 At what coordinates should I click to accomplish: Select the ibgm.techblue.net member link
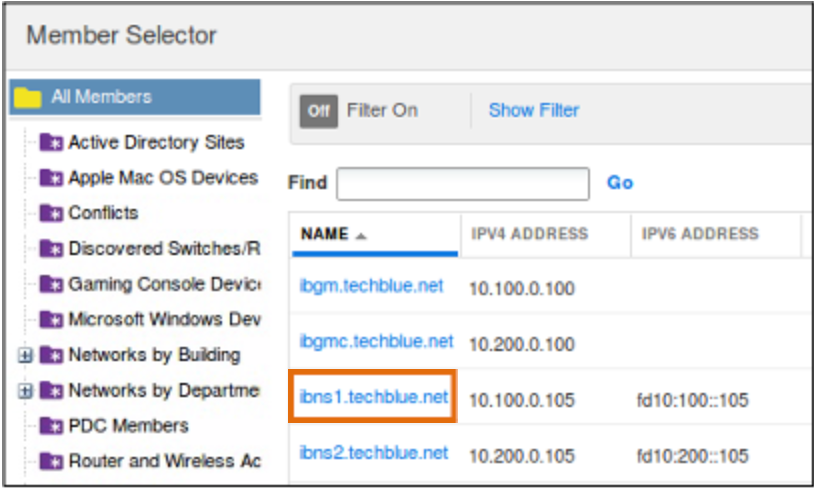[x=371, y=286]
